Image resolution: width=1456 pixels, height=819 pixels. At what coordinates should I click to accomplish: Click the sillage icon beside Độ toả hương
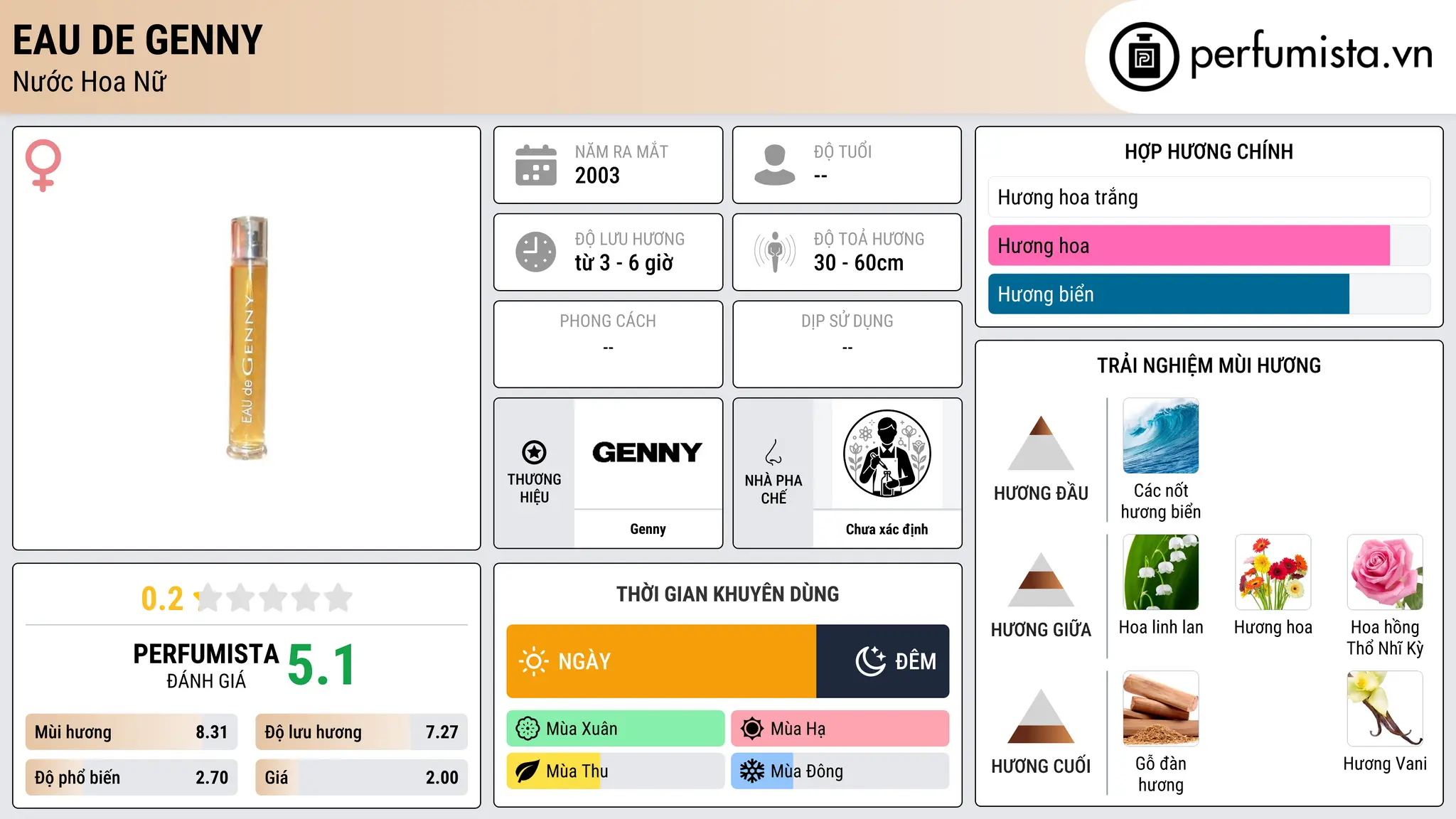(x=774, y=252)
